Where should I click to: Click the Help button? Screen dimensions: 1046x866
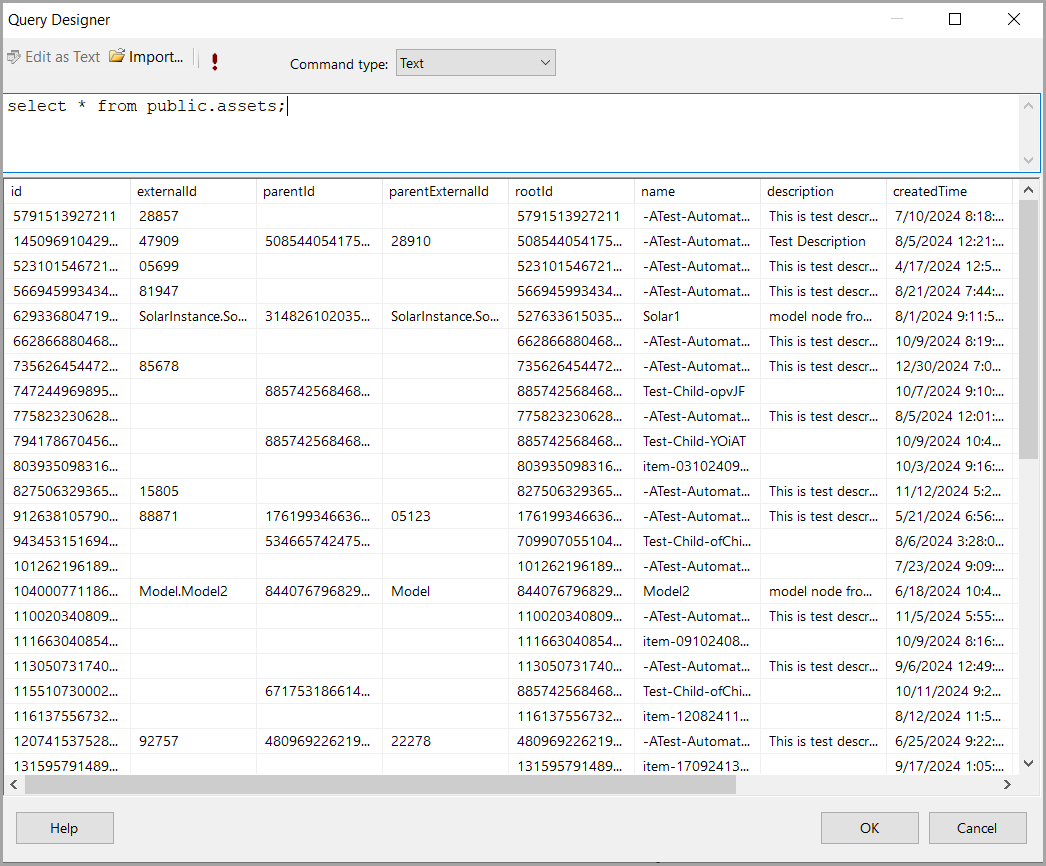point(65,828)
